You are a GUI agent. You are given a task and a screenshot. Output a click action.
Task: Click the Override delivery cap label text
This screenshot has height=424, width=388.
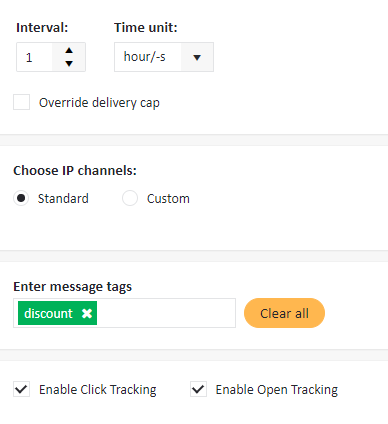[99, 103]
